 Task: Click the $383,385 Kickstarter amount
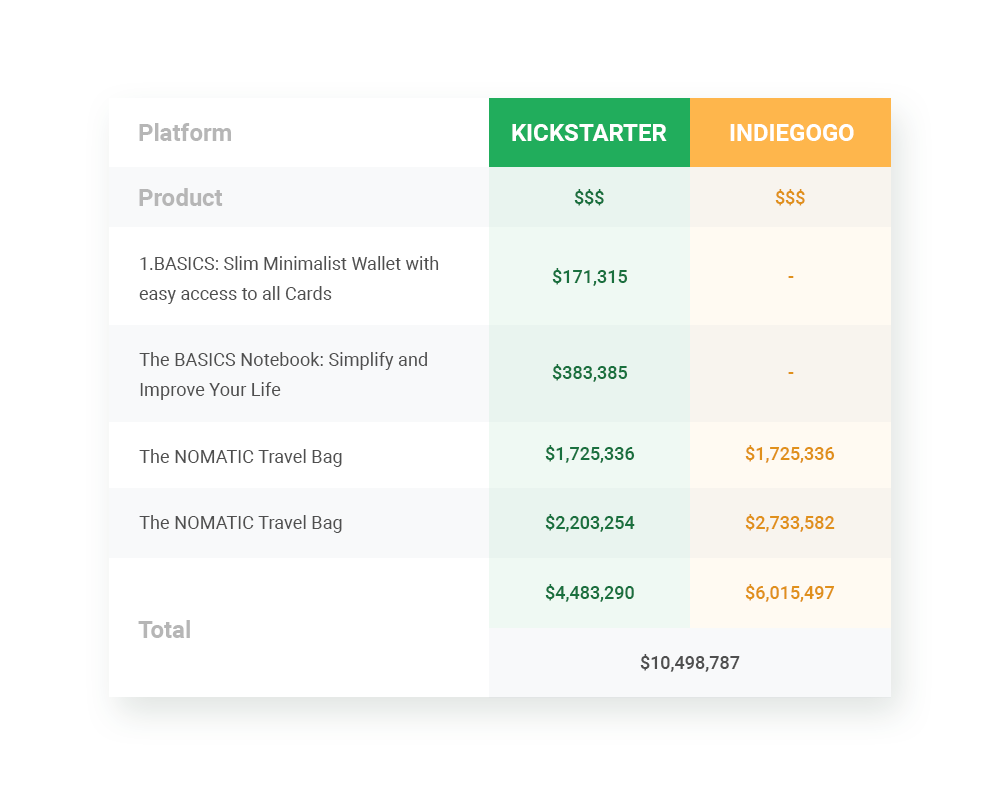pos(590,373)
